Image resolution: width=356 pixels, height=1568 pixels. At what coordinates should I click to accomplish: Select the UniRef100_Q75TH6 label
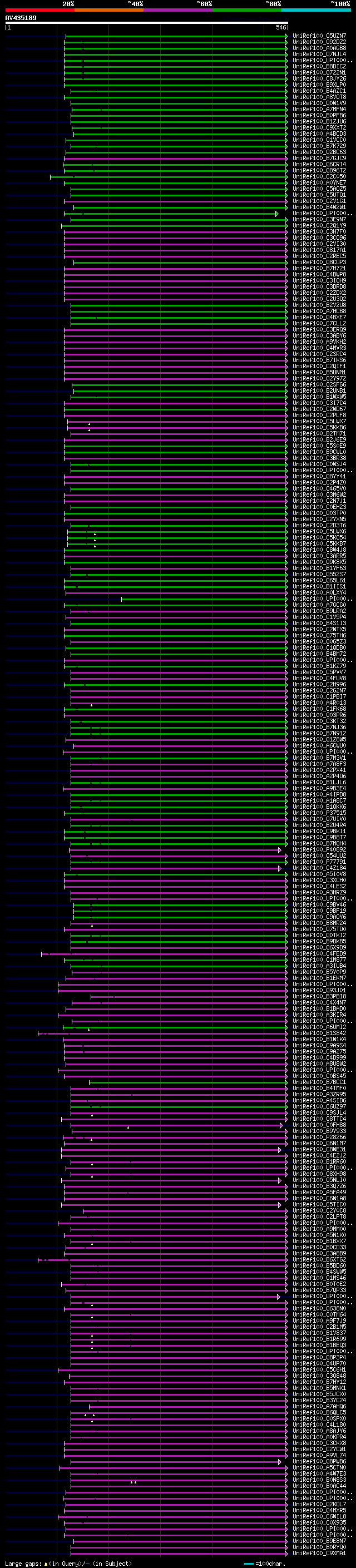(319, 635)
